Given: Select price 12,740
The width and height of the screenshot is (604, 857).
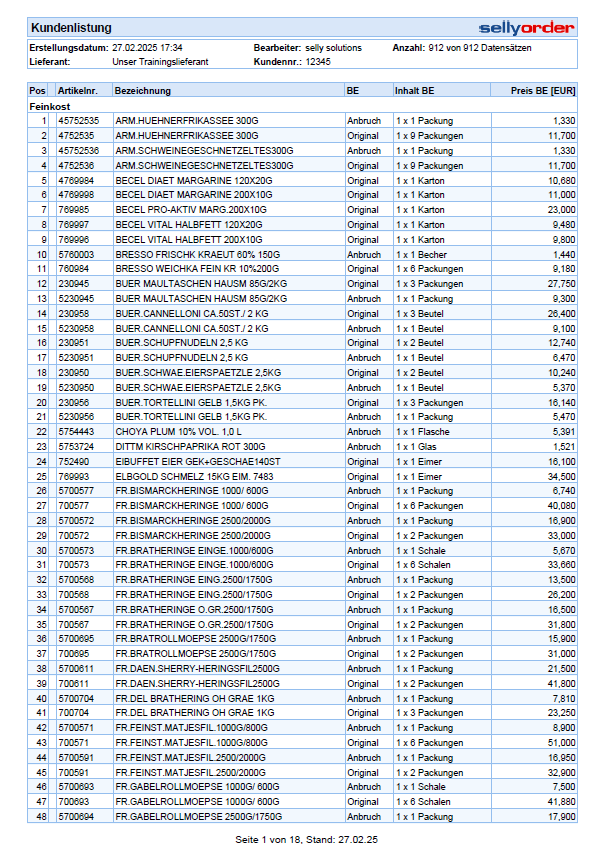Looking at the screenshot, I should click(561, 343).
